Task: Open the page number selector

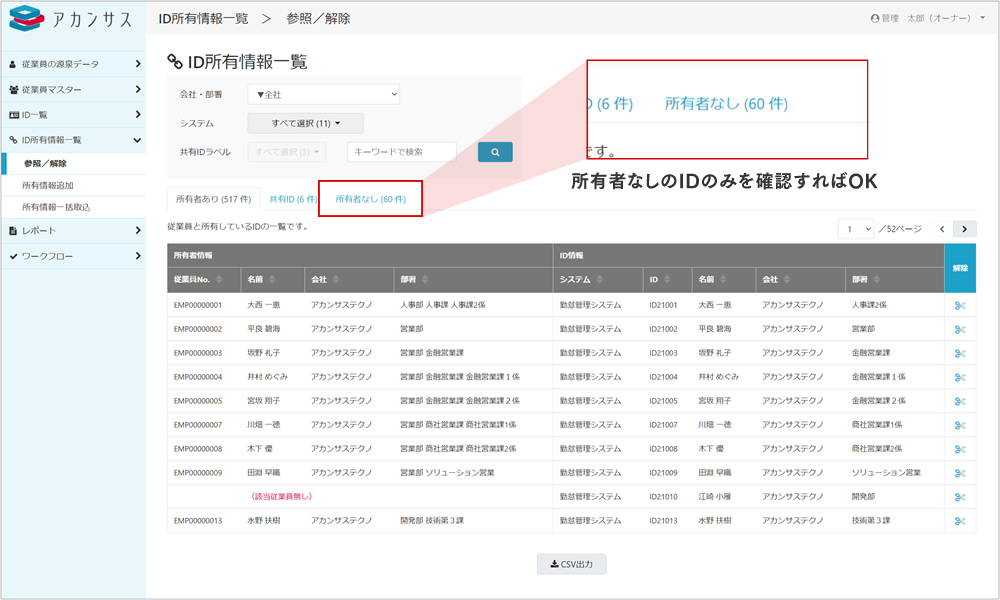Action: click(857, 229)
